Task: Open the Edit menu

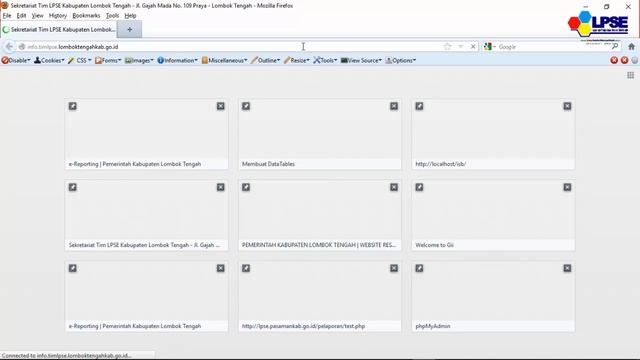Action: [x=21, y=16]
